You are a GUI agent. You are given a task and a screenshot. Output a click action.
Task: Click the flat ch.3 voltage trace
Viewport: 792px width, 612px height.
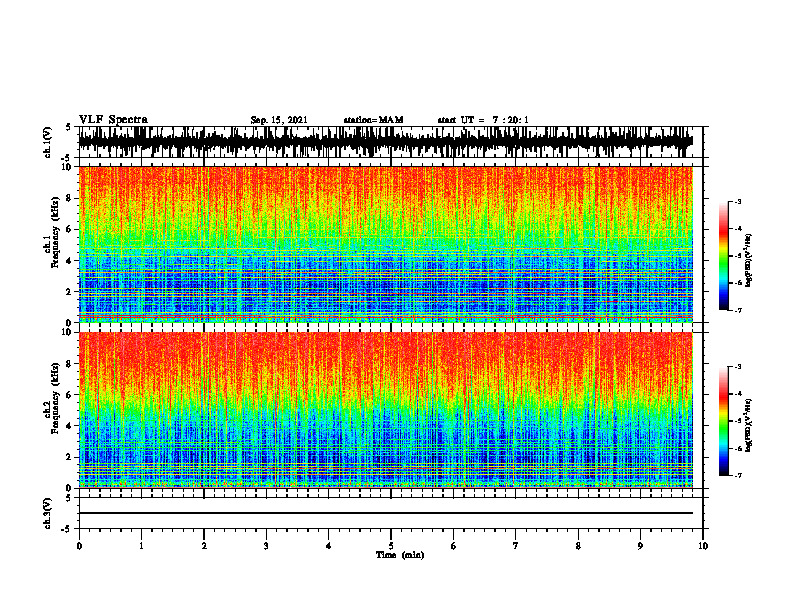click(x=386, y=513)
